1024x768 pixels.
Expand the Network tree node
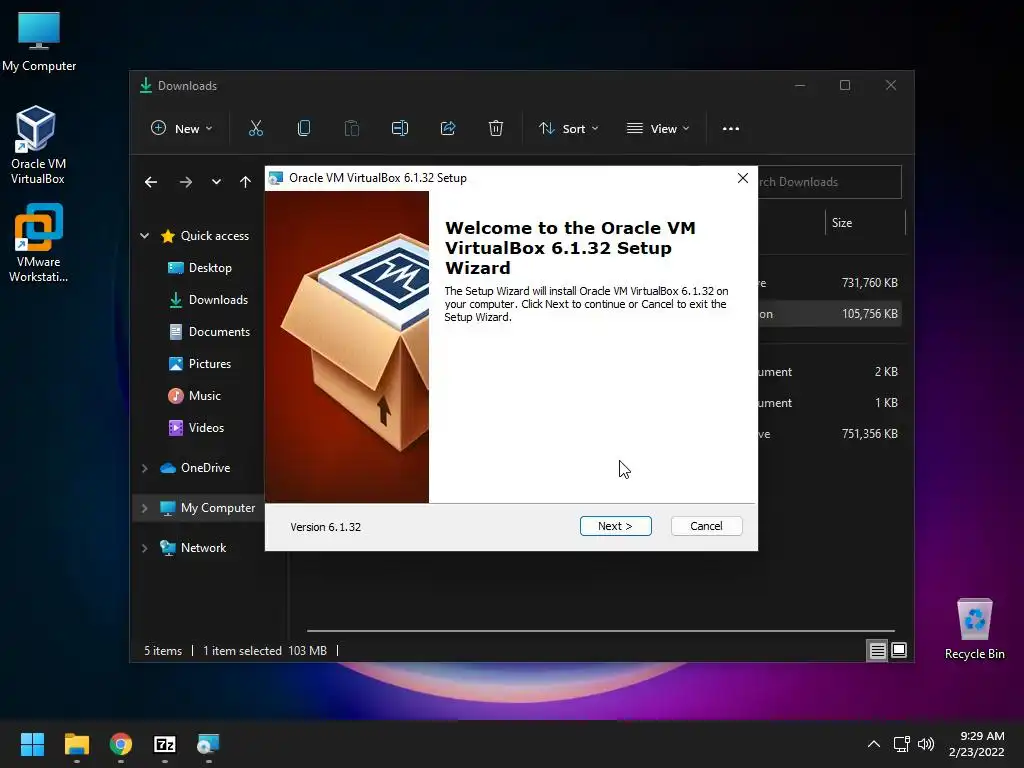point(144,548)
